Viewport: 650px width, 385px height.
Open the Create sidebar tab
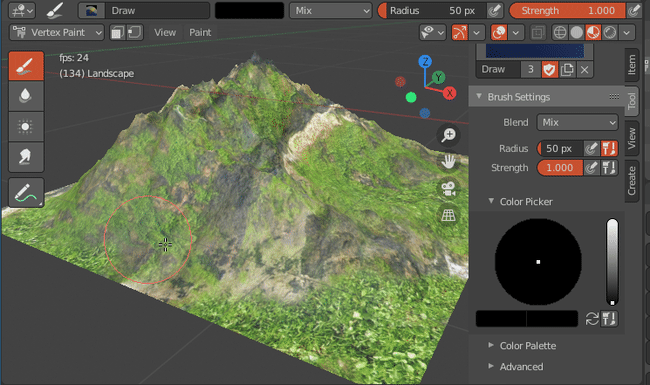(x=631, y=181)
